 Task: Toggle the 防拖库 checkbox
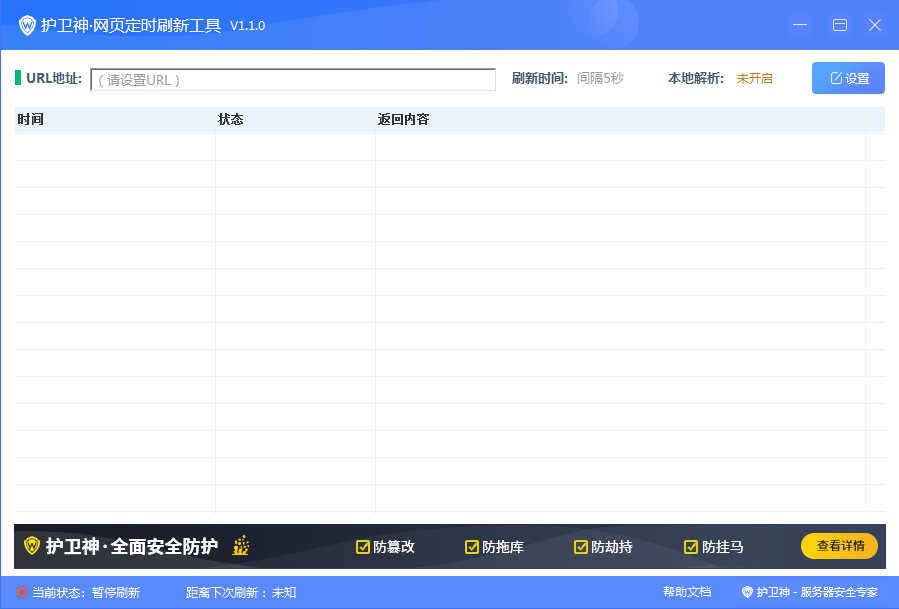472,547
